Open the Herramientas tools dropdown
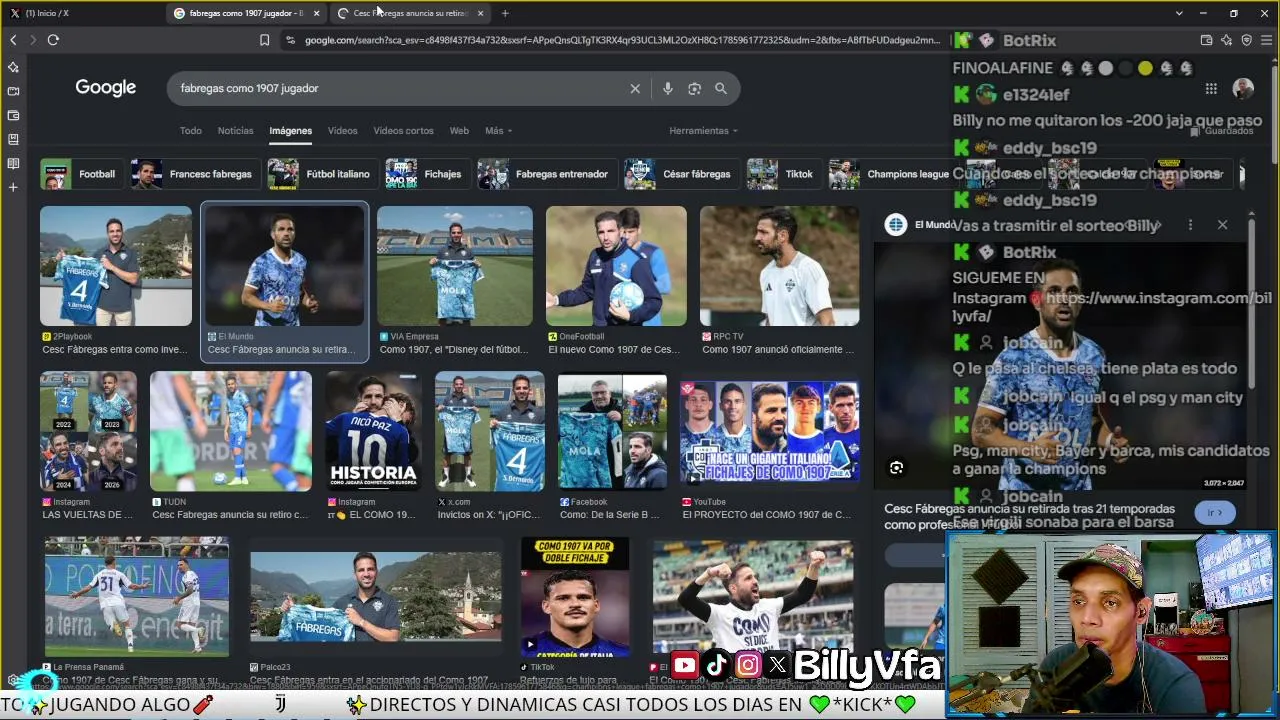The image size is (1280, 720). [x=703, y=131]
